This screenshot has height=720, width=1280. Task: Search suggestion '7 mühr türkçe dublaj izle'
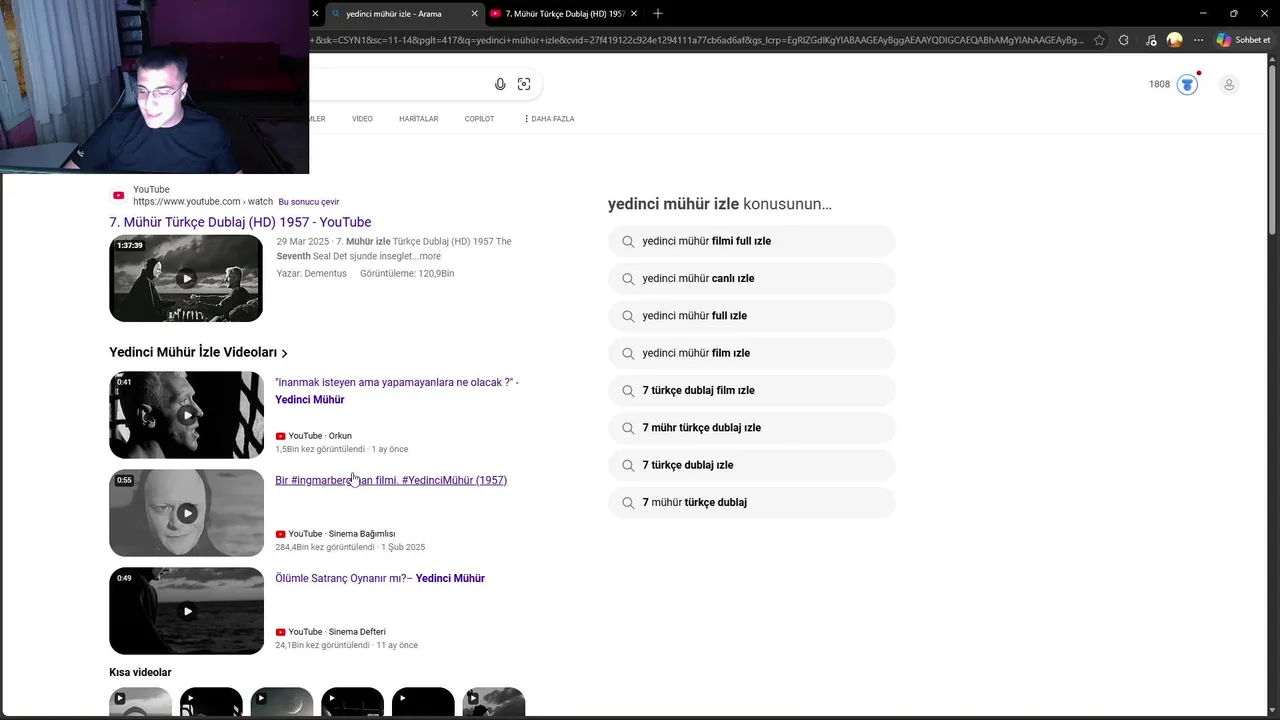(751, 428)
